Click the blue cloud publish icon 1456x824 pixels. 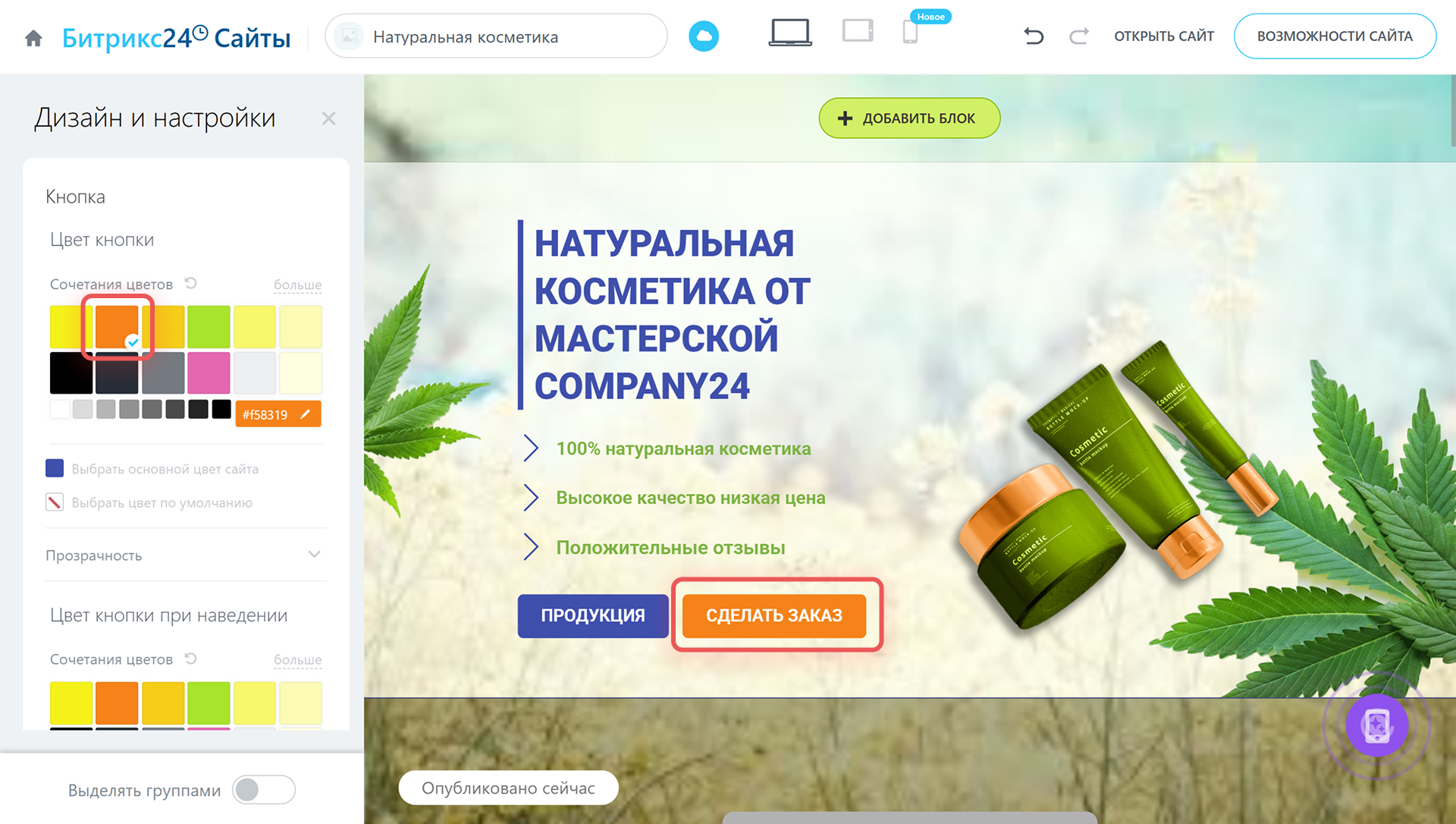click(704, 36)
